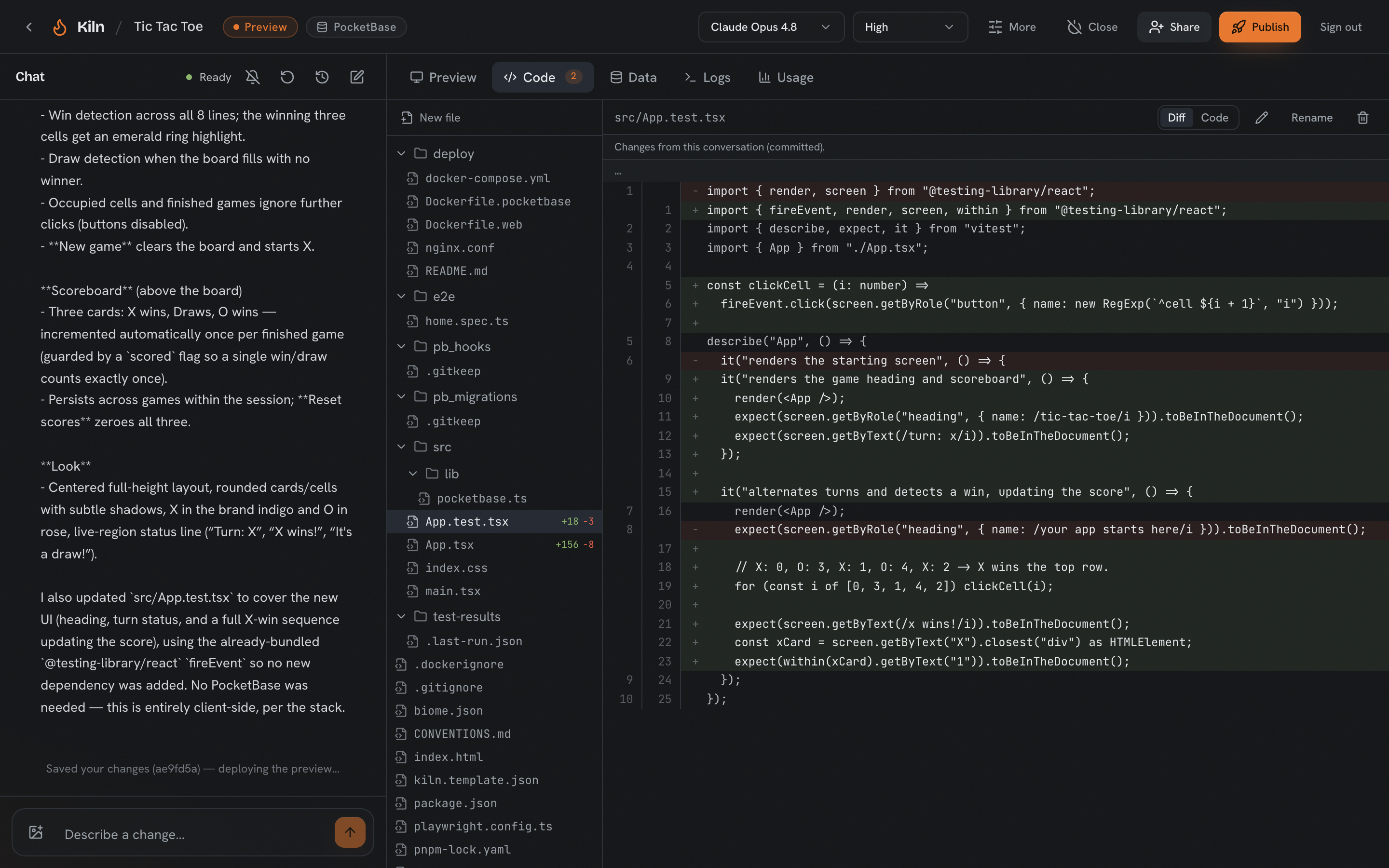Collapse the lib folder
Screen dimensions: 1389x868
pos(413,474)
